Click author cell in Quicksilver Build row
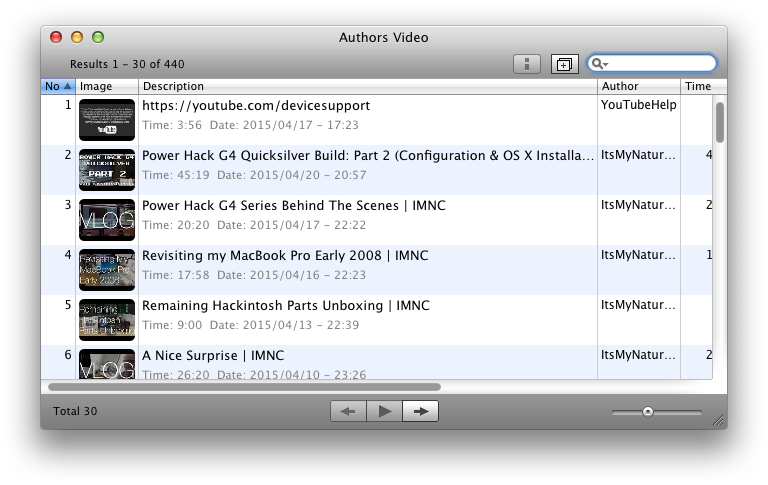Screen dimensions: 768x485 pos(638,155)
